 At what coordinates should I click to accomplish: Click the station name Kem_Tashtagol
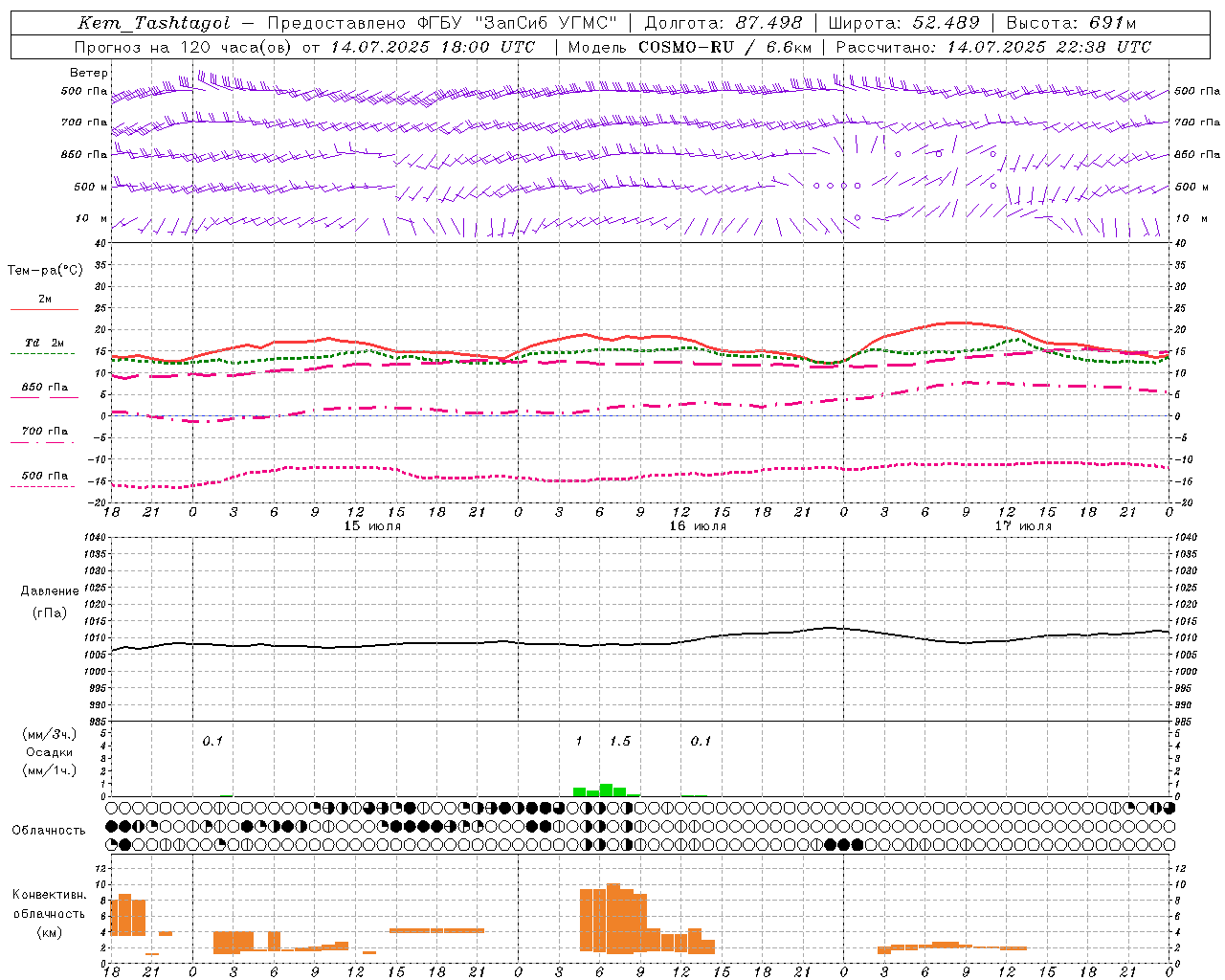click(x=154, y=23)
